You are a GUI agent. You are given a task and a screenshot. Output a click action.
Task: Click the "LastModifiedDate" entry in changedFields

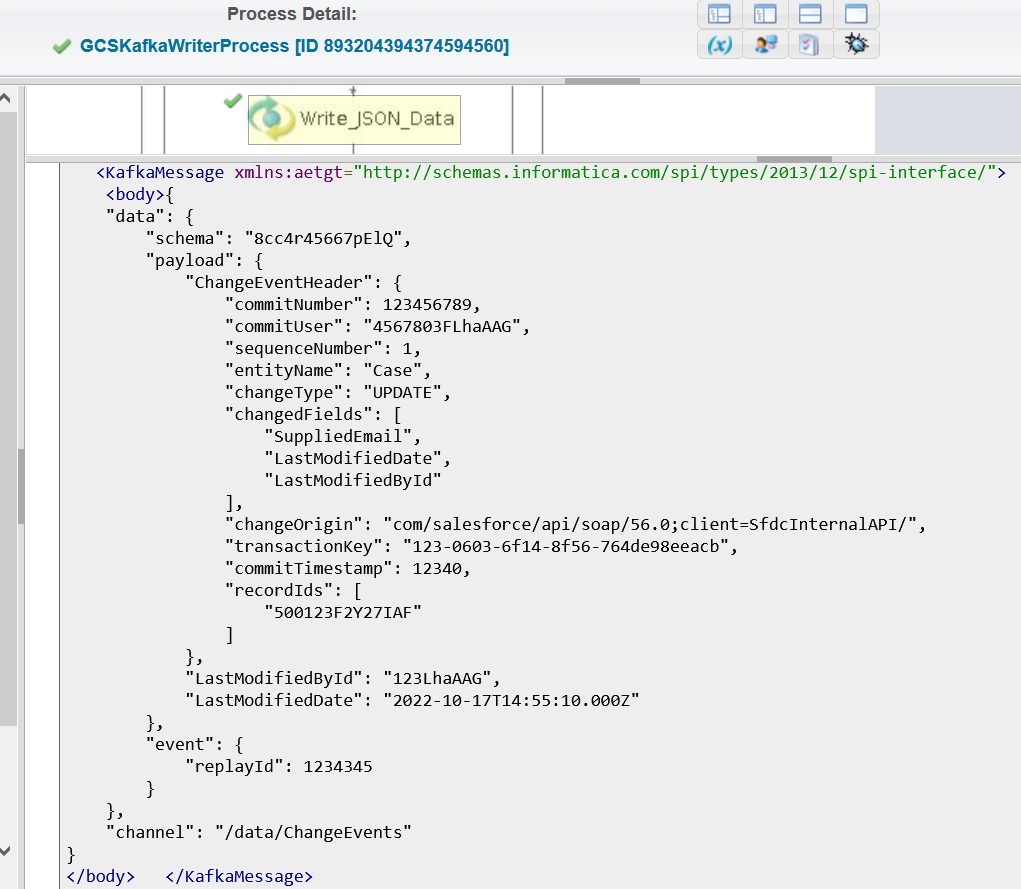click(353, 459)
